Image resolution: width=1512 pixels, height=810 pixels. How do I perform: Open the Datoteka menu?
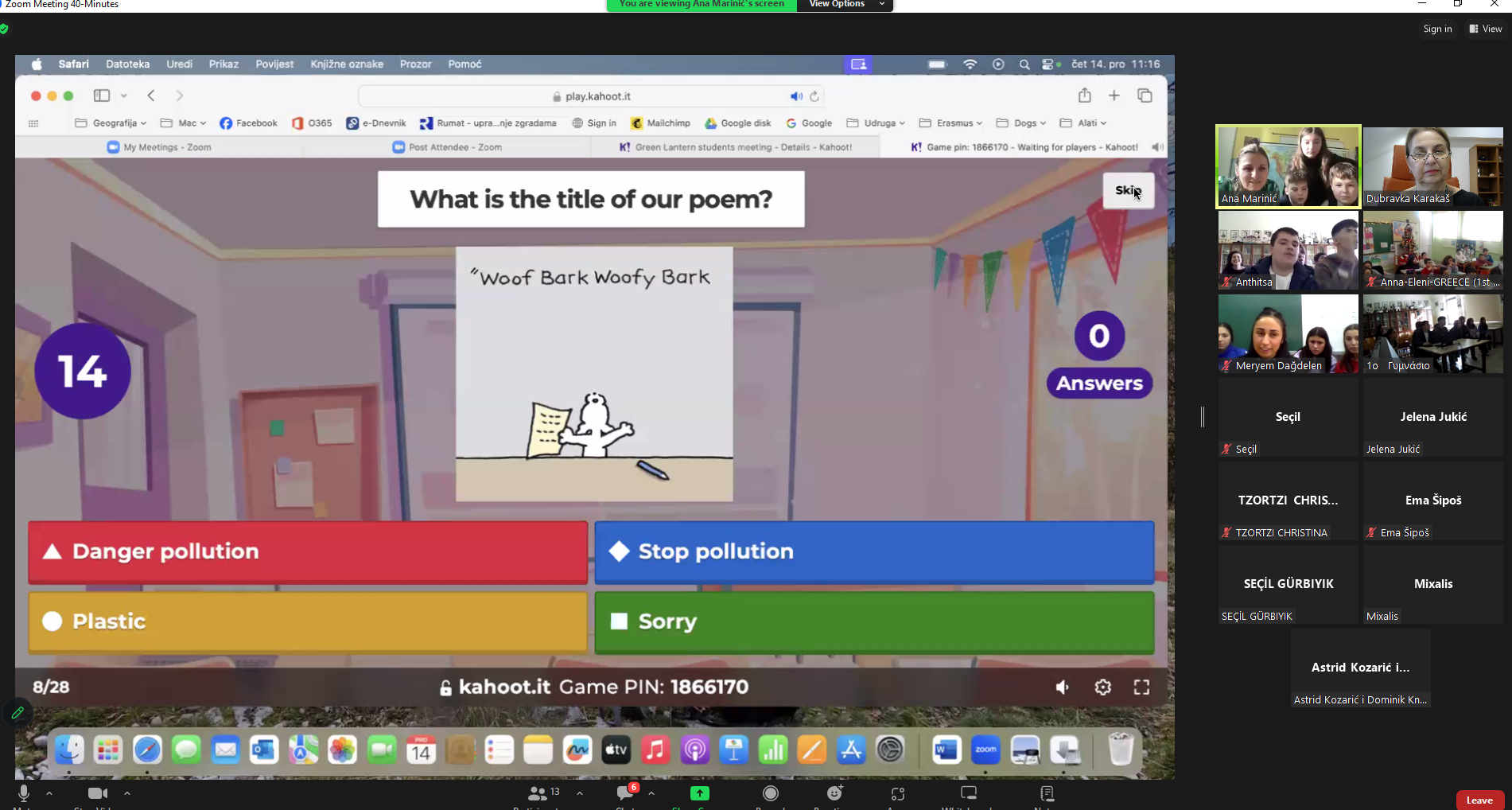click(127, 64)
